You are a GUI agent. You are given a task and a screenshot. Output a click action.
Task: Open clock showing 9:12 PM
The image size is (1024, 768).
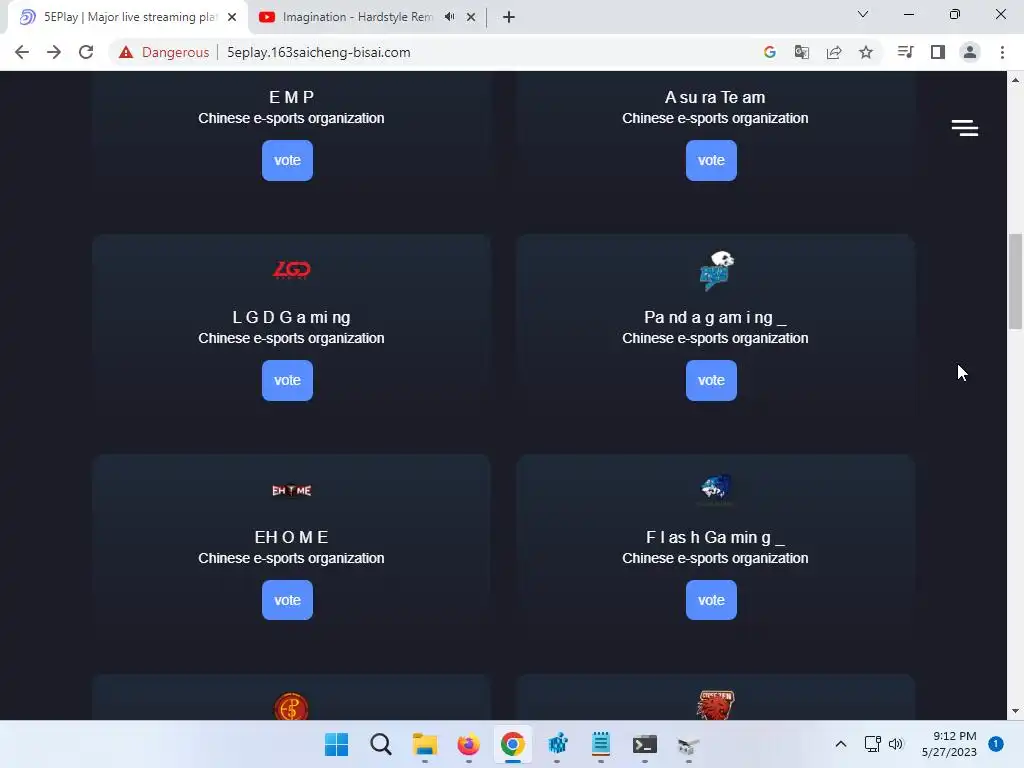point(949,744)
